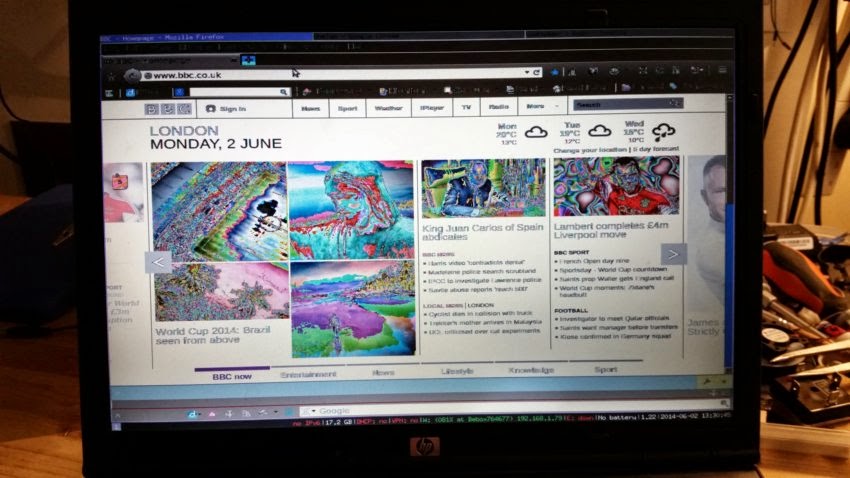
Task: Click Tuesday's cloud weather icon
Action: (x=600, y=131)
